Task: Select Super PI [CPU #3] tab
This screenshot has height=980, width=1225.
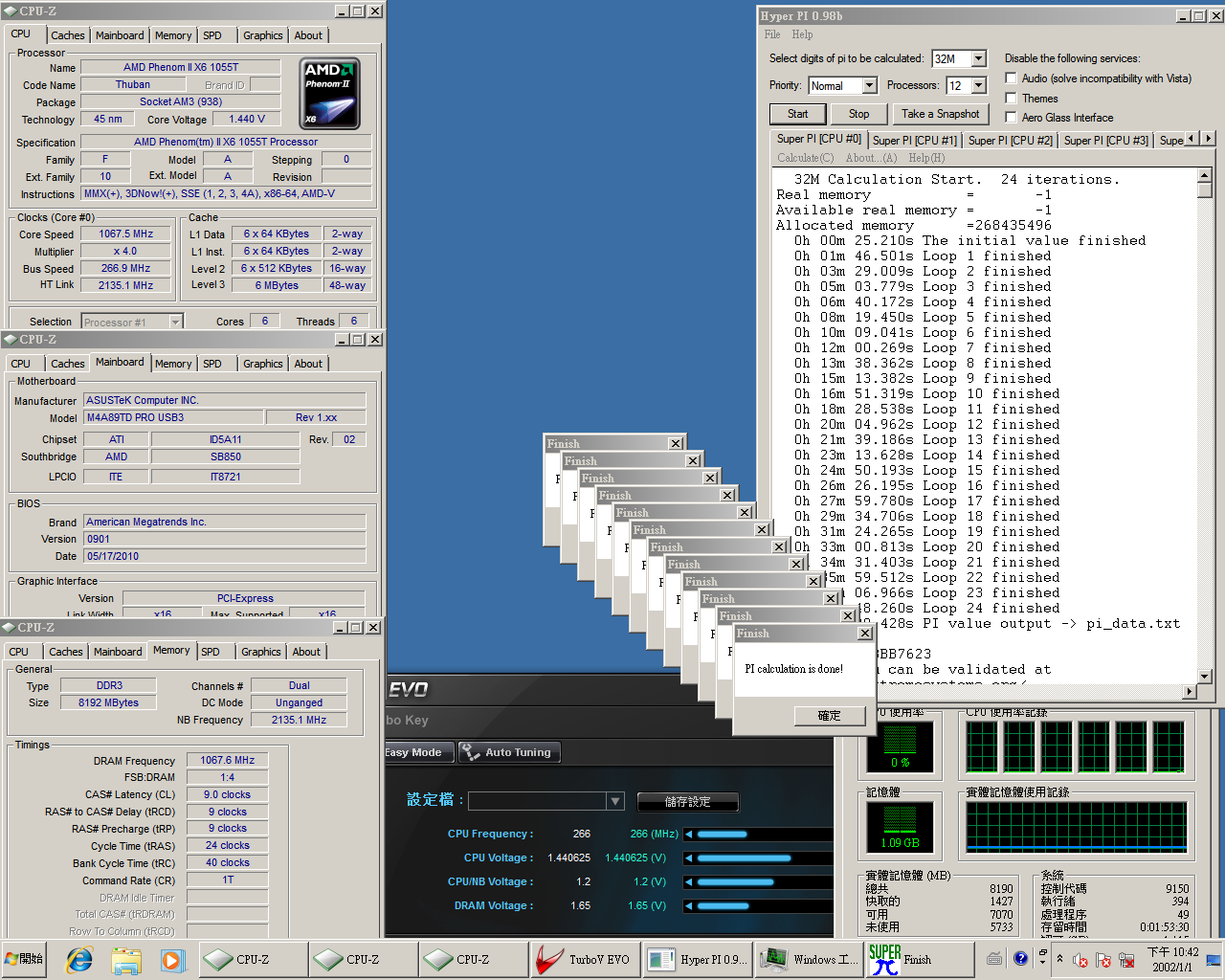Action: pyautogui.click(x=1105, y=140)
